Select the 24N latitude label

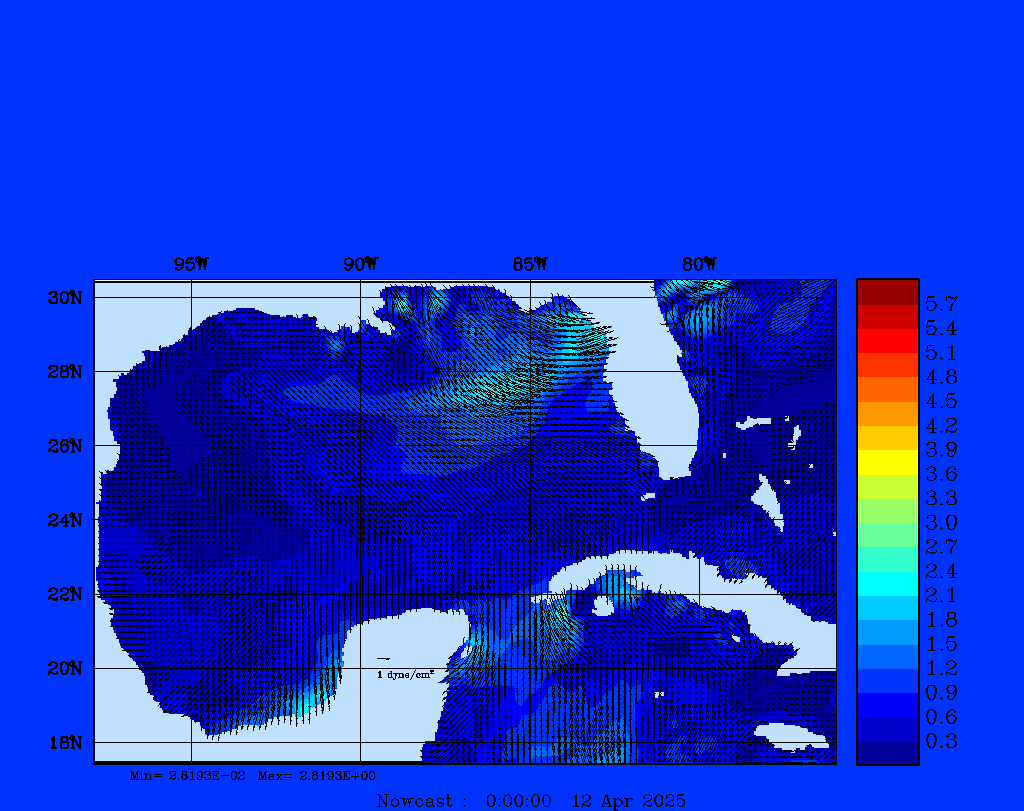tap(64, 520)
